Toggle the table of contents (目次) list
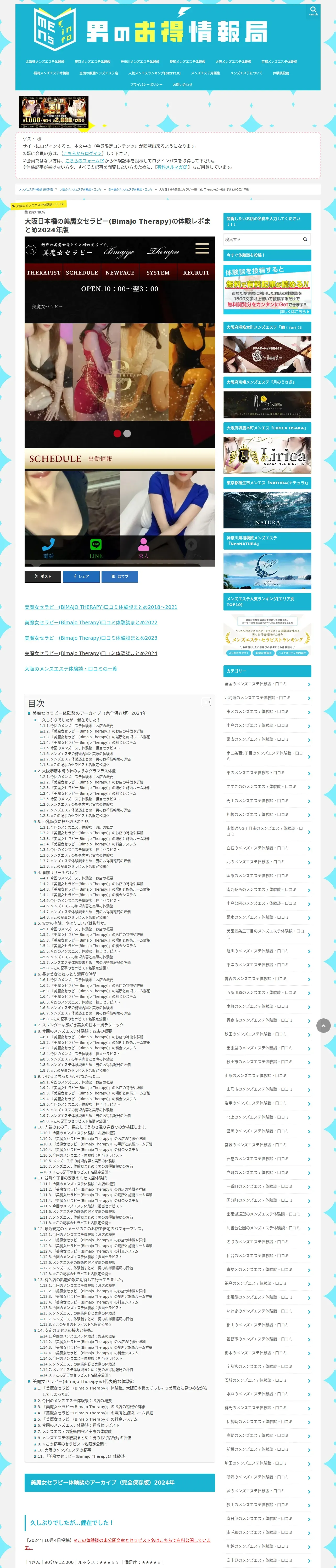336x1568 pixels. coord(206,702)
